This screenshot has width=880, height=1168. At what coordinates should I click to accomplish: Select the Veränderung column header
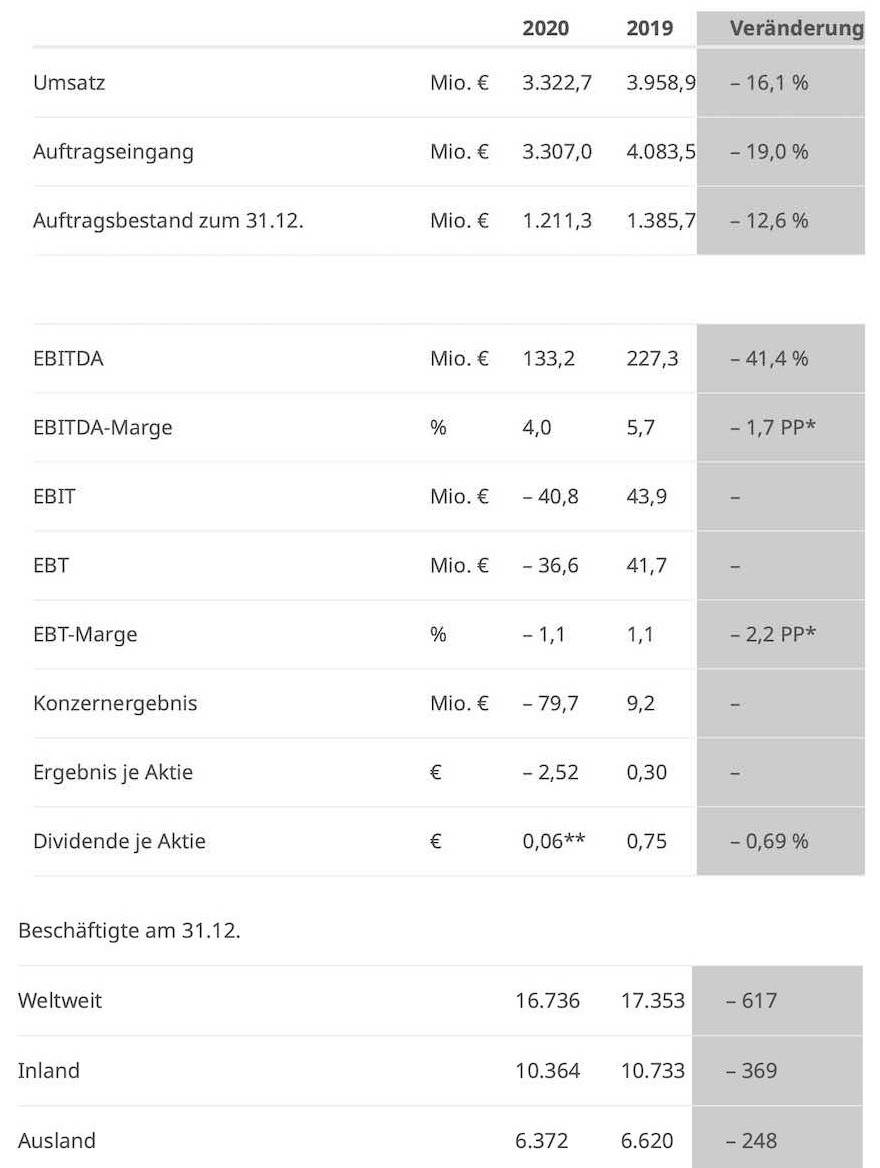tap(795, 28)
